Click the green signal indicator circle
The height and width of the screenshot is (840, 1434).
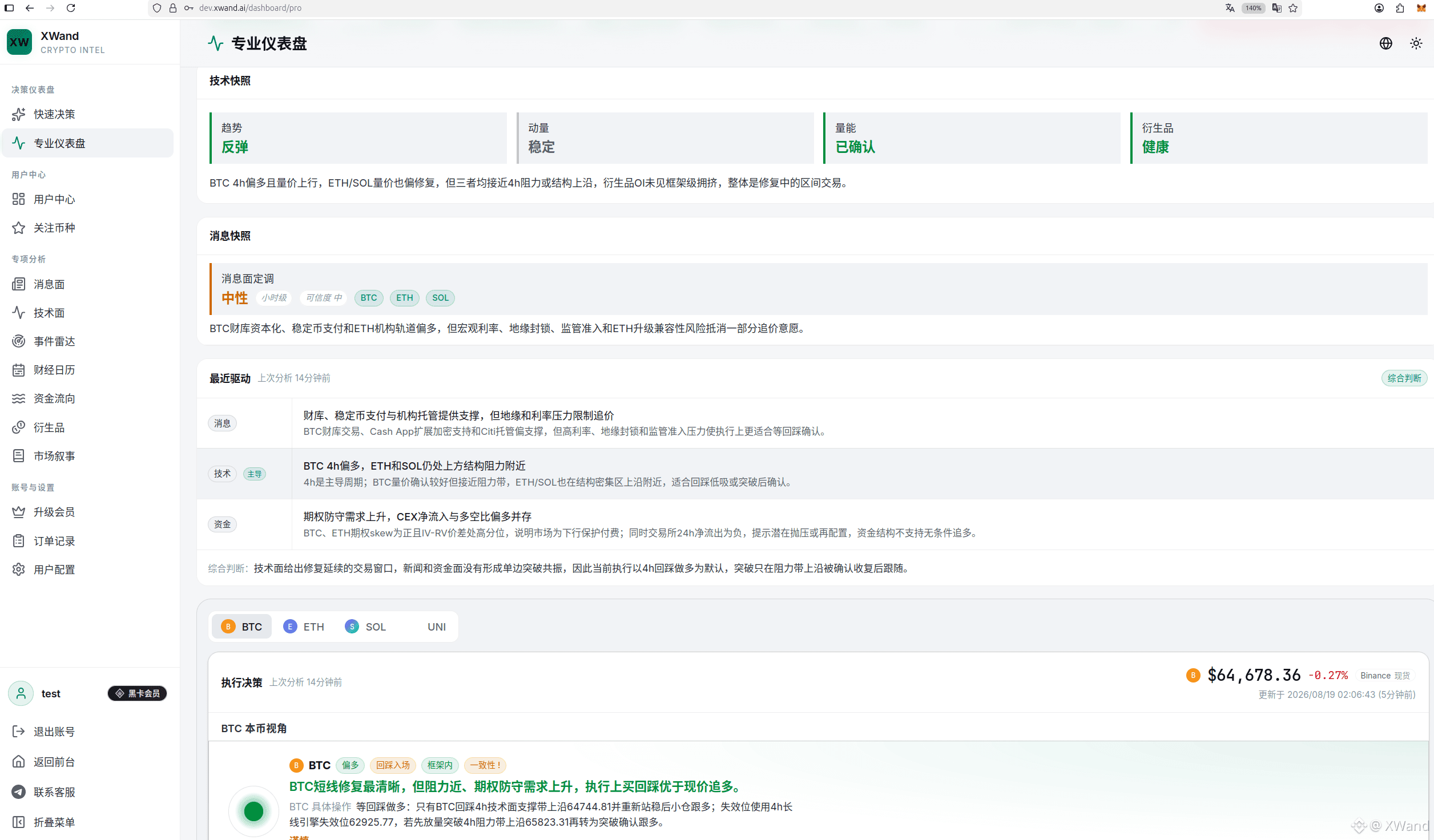[253, 811]
